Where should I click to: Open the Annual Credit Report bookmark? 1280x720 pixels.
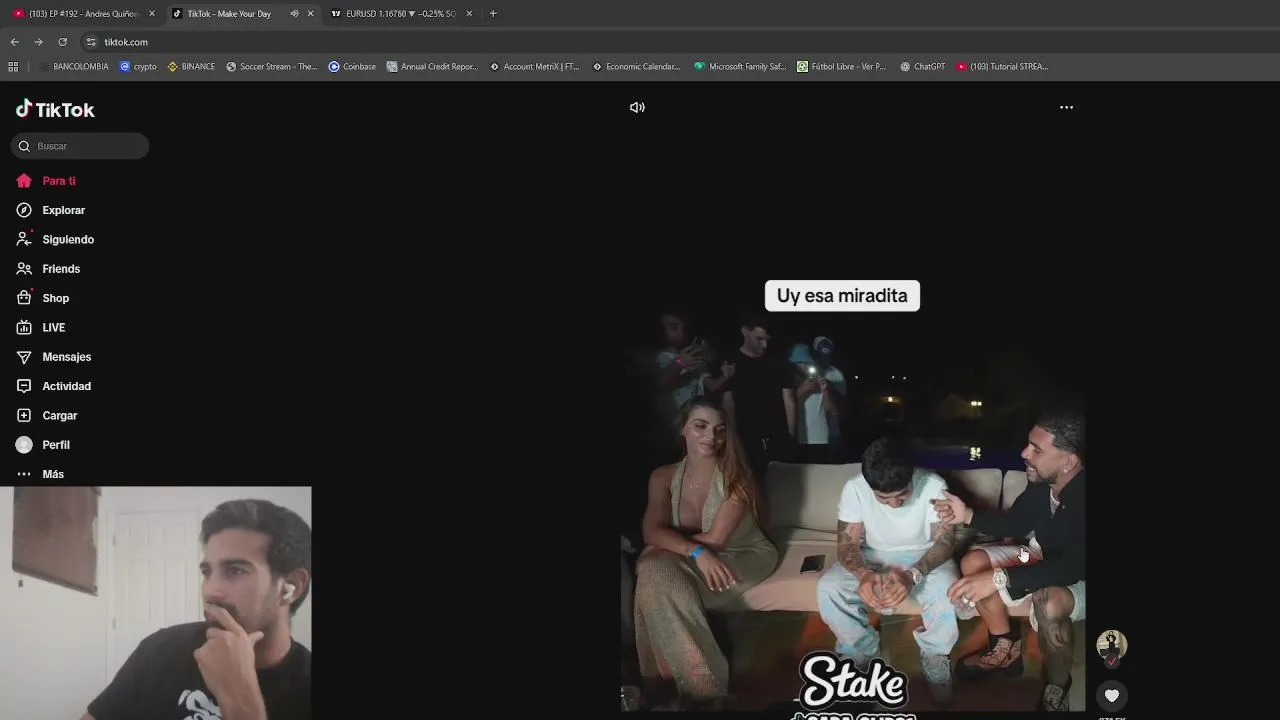432,67
